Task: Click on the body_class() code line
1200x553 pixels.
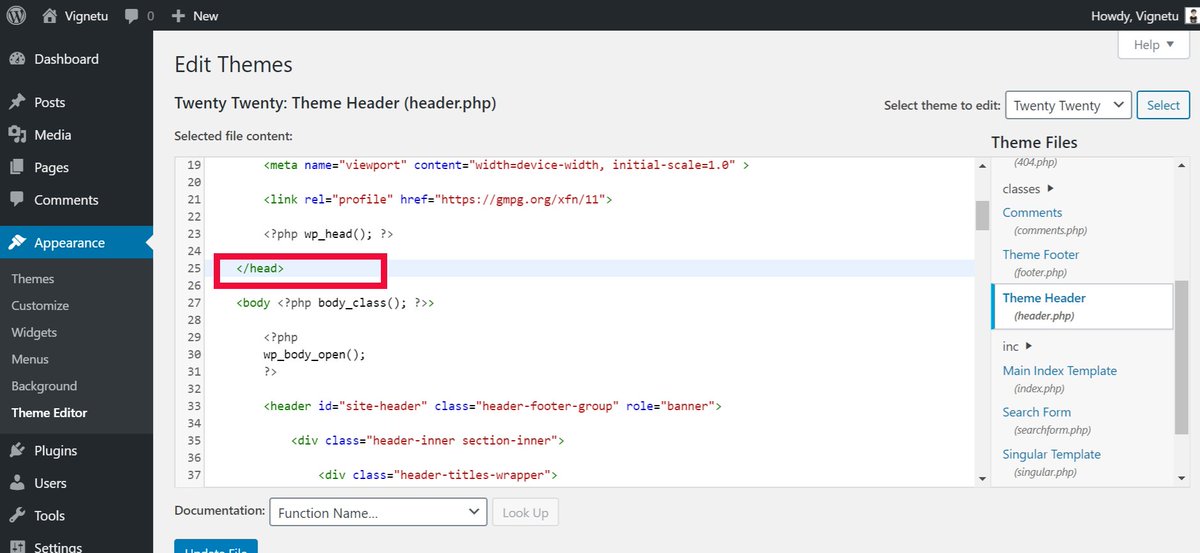Action: (x=336, y=302)
